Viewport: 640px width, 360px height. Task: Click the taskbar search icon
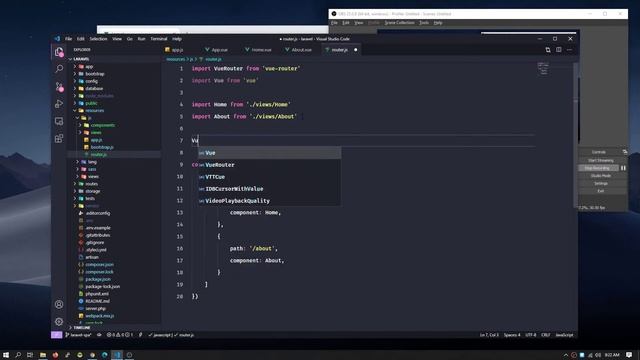[18, 355]
